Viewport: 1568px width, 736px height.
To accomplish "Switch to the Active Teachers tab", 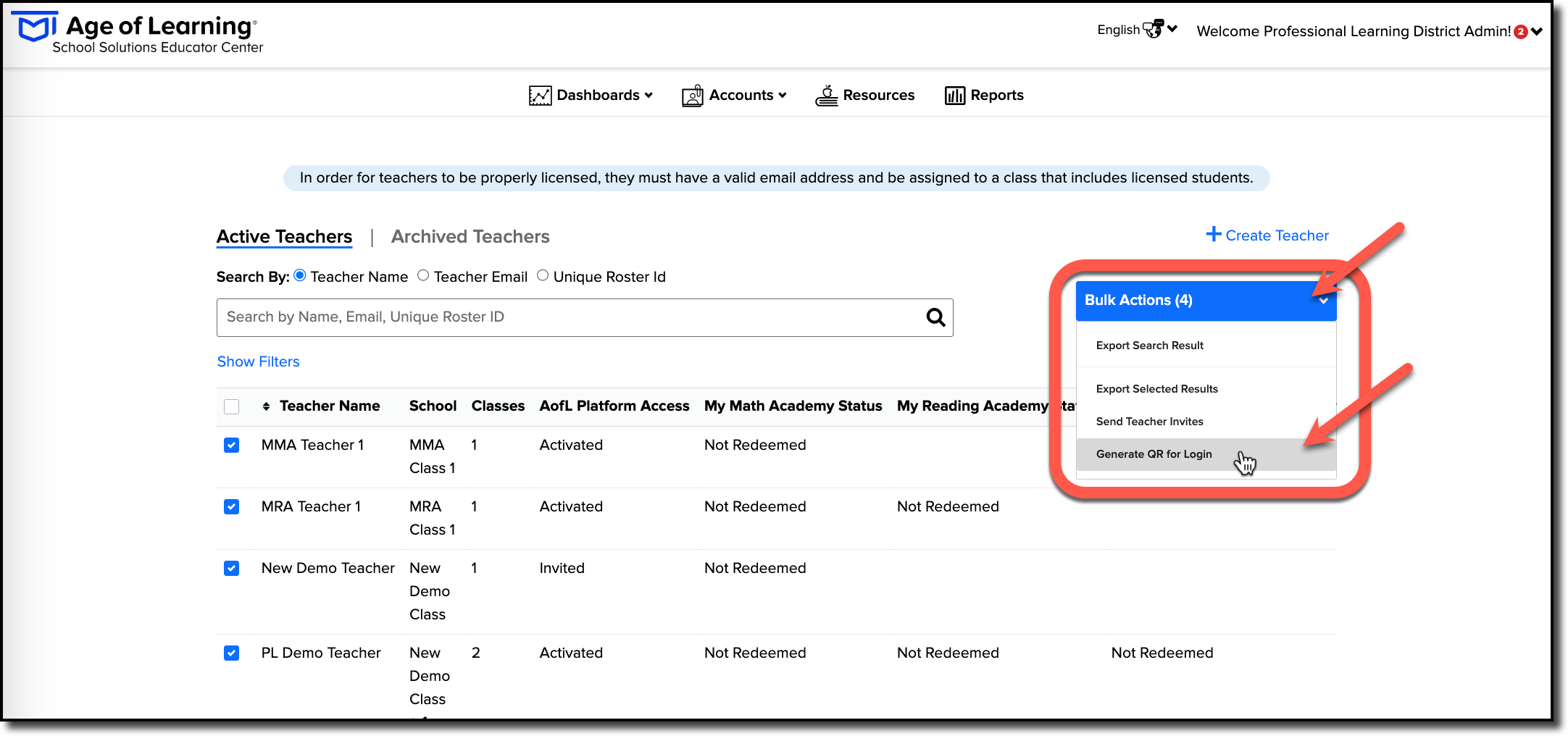I will coord(284,237).
